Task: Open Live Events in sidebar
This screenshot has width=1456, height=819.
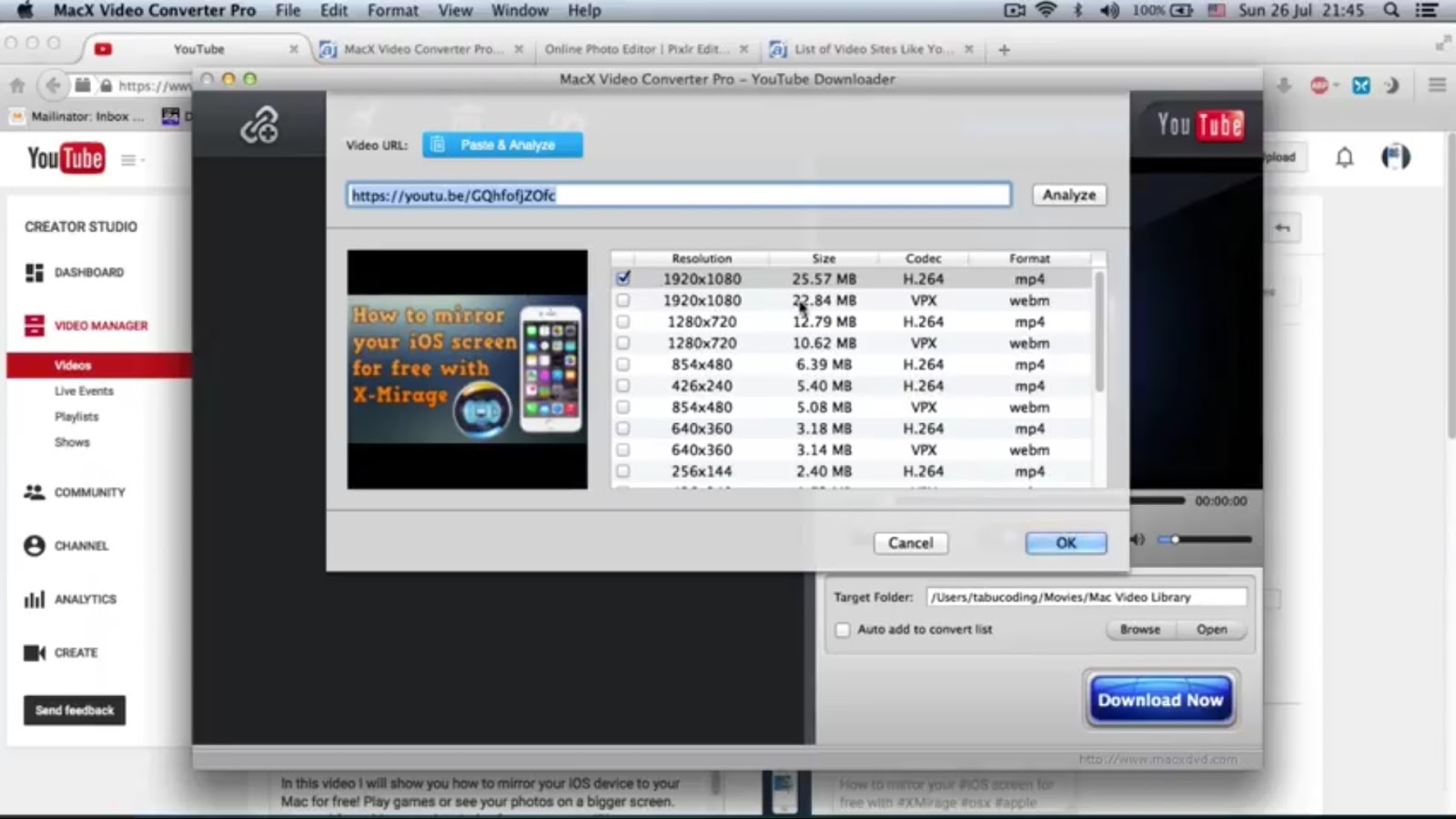Action: point(84,391)
